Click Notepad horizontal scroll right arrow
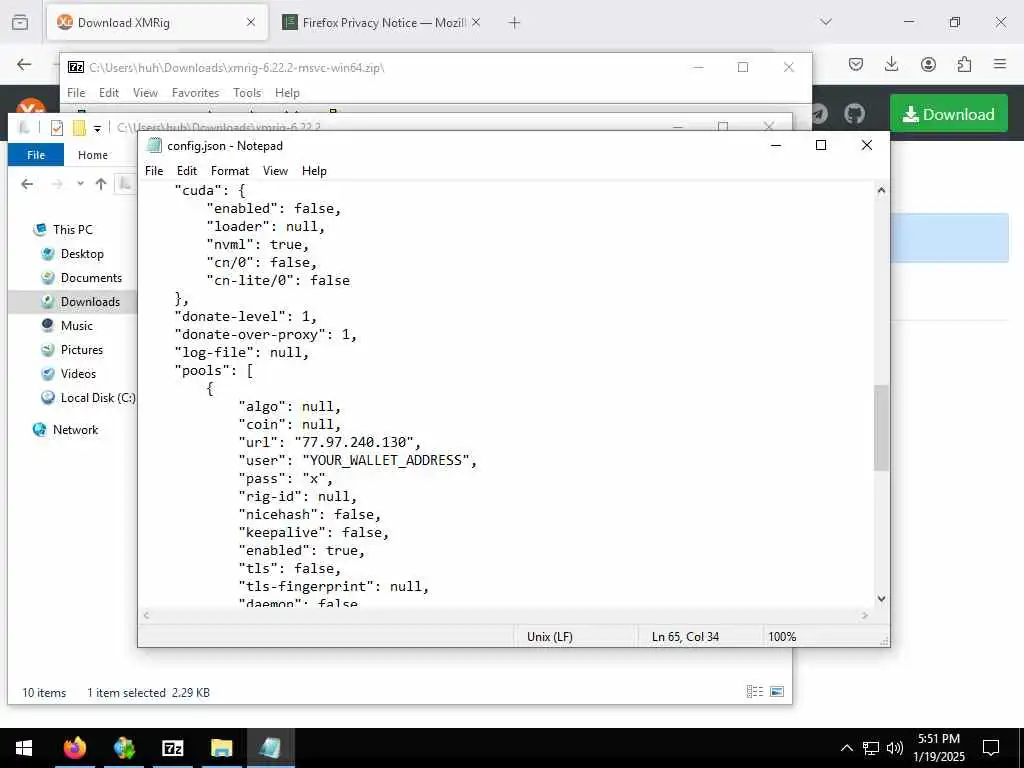The width and height of the screenshot is (1024, 768). [x=865, y=615]
